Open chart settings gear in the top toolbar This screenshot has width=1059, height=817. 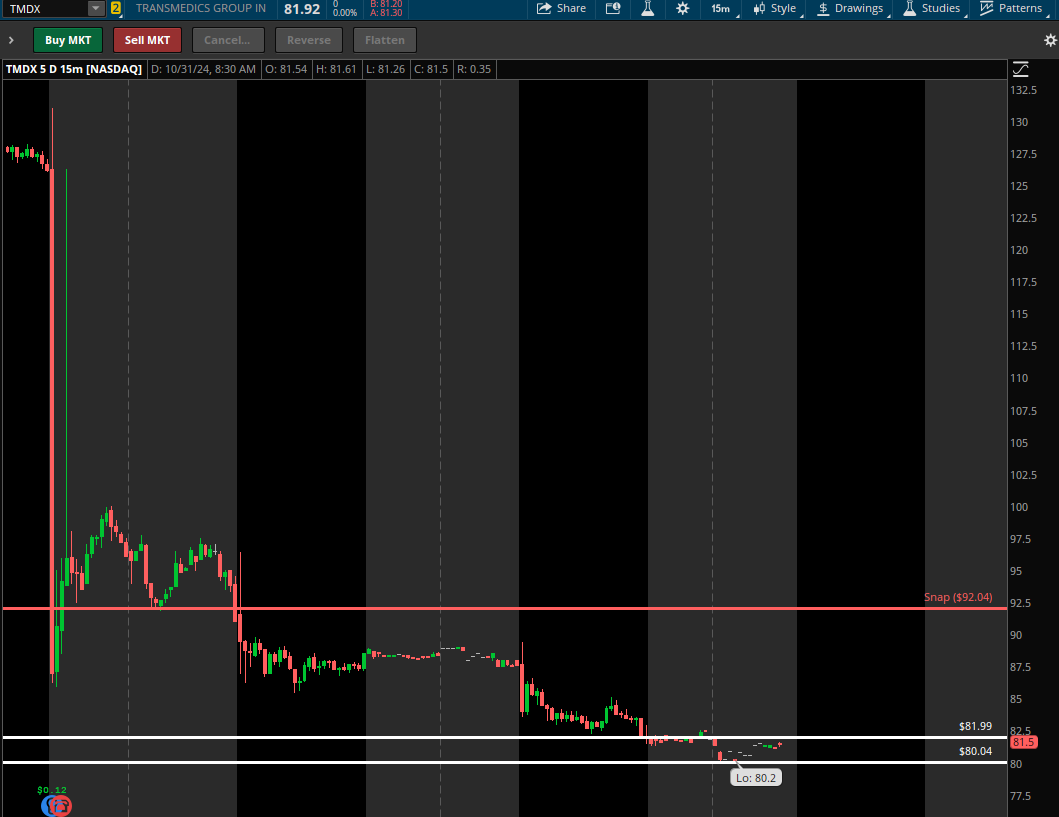point(683,9)
